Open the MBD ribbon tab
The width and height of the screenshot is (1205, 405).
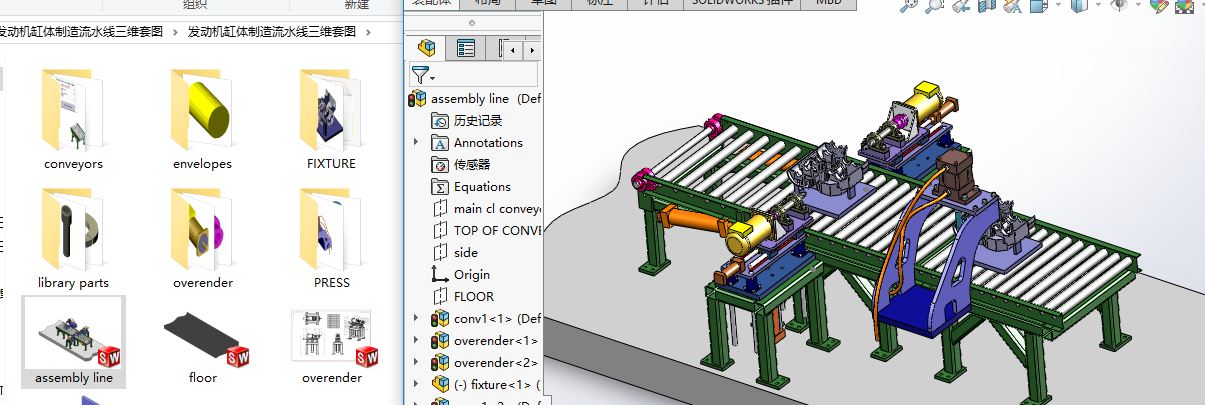click(829, 3)
